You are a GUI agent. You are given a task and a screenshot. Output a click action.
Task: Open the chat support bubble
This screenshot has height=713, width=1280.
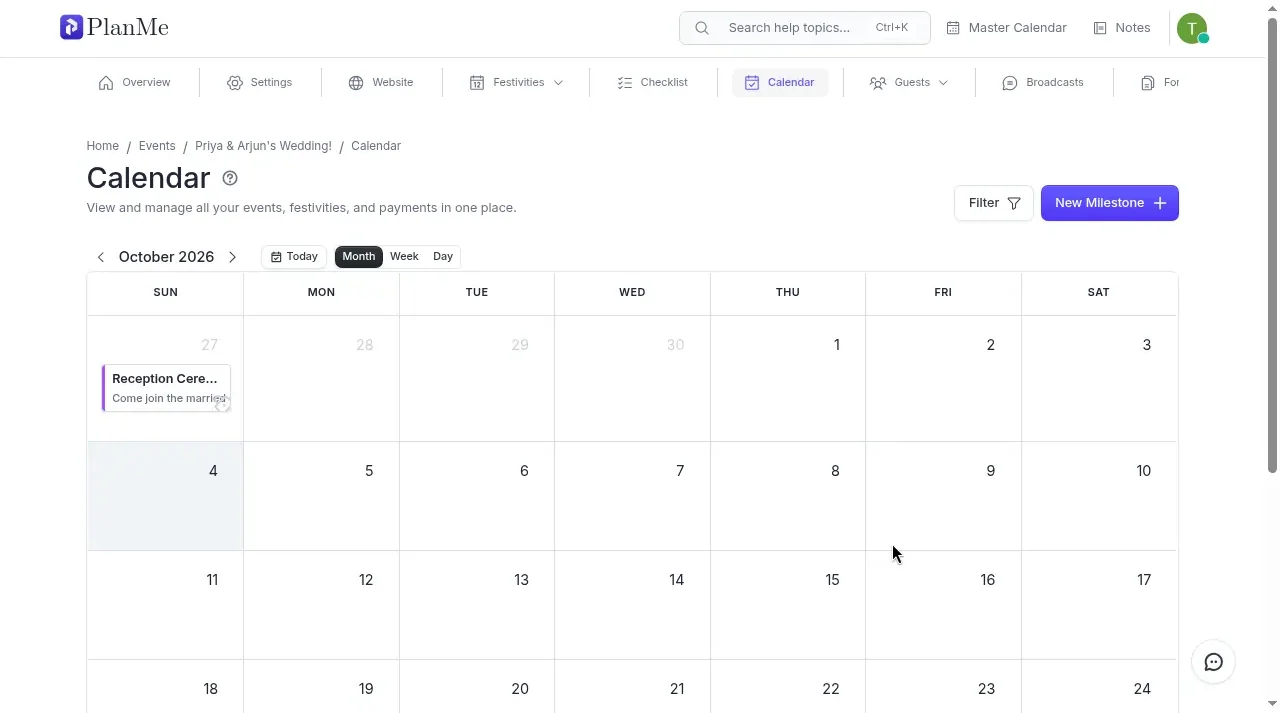tap(1214, 662)
